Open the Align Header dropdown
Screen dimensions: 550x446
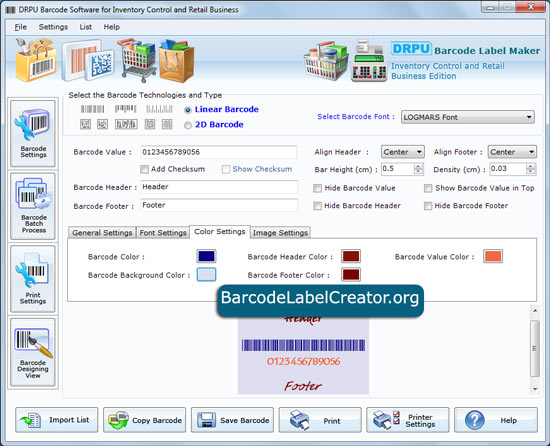point(403,152)
